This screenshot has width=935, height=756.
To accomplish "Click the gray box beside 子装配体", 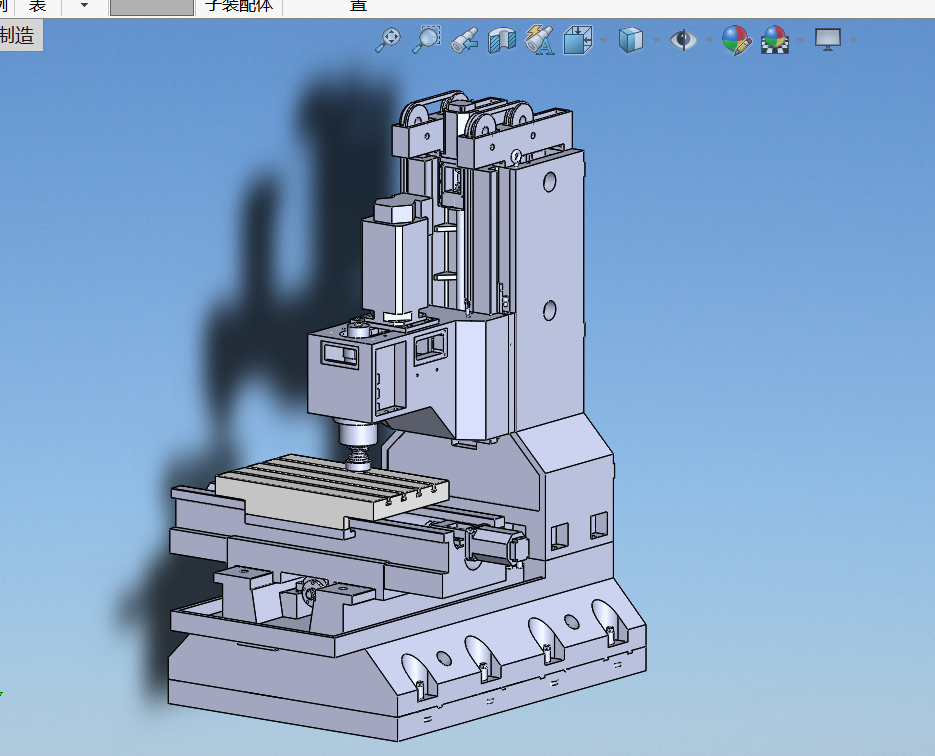I will (152, 7).
